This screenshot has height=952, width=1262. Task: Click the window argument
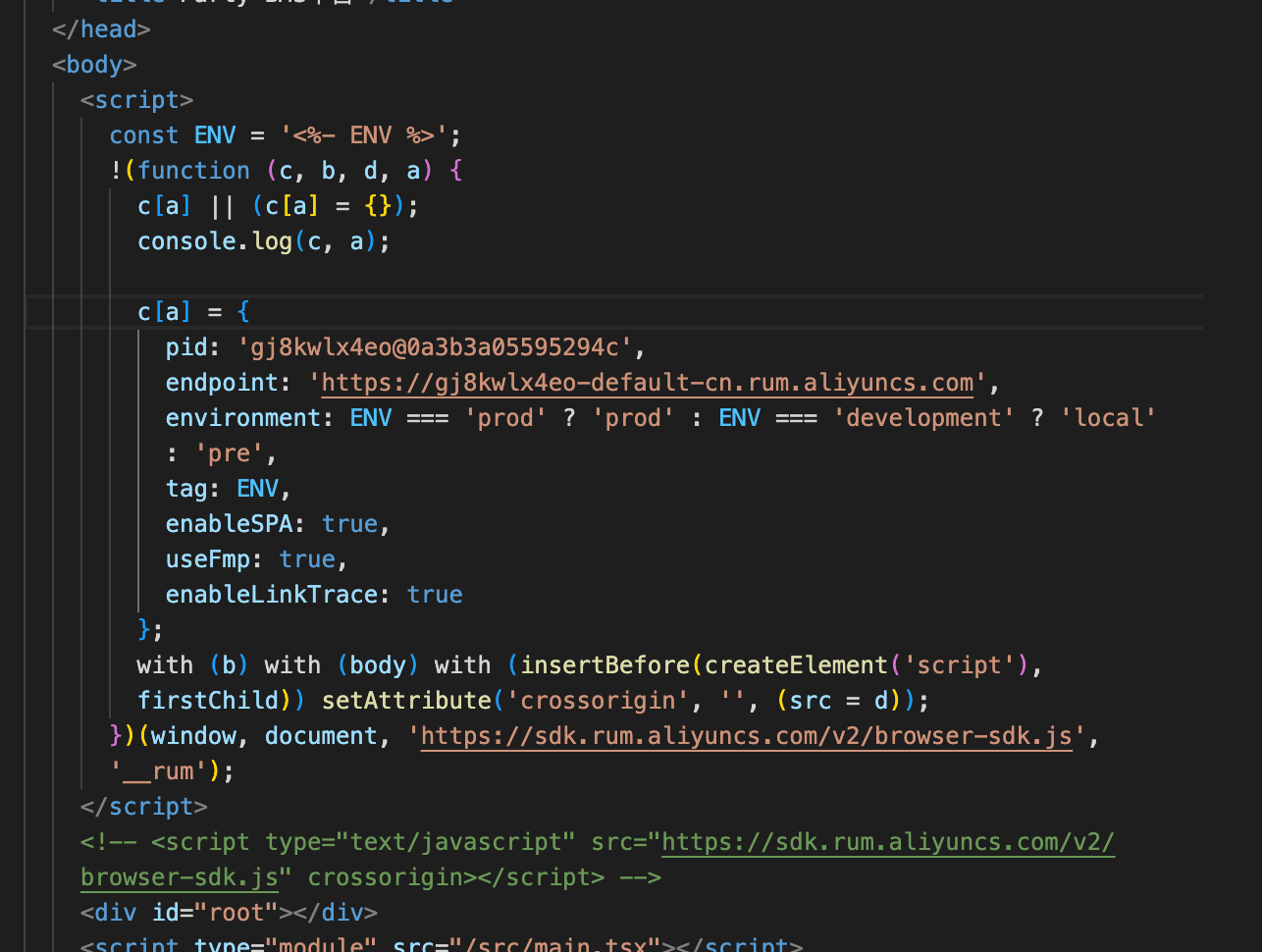click(x=193, y=736)
